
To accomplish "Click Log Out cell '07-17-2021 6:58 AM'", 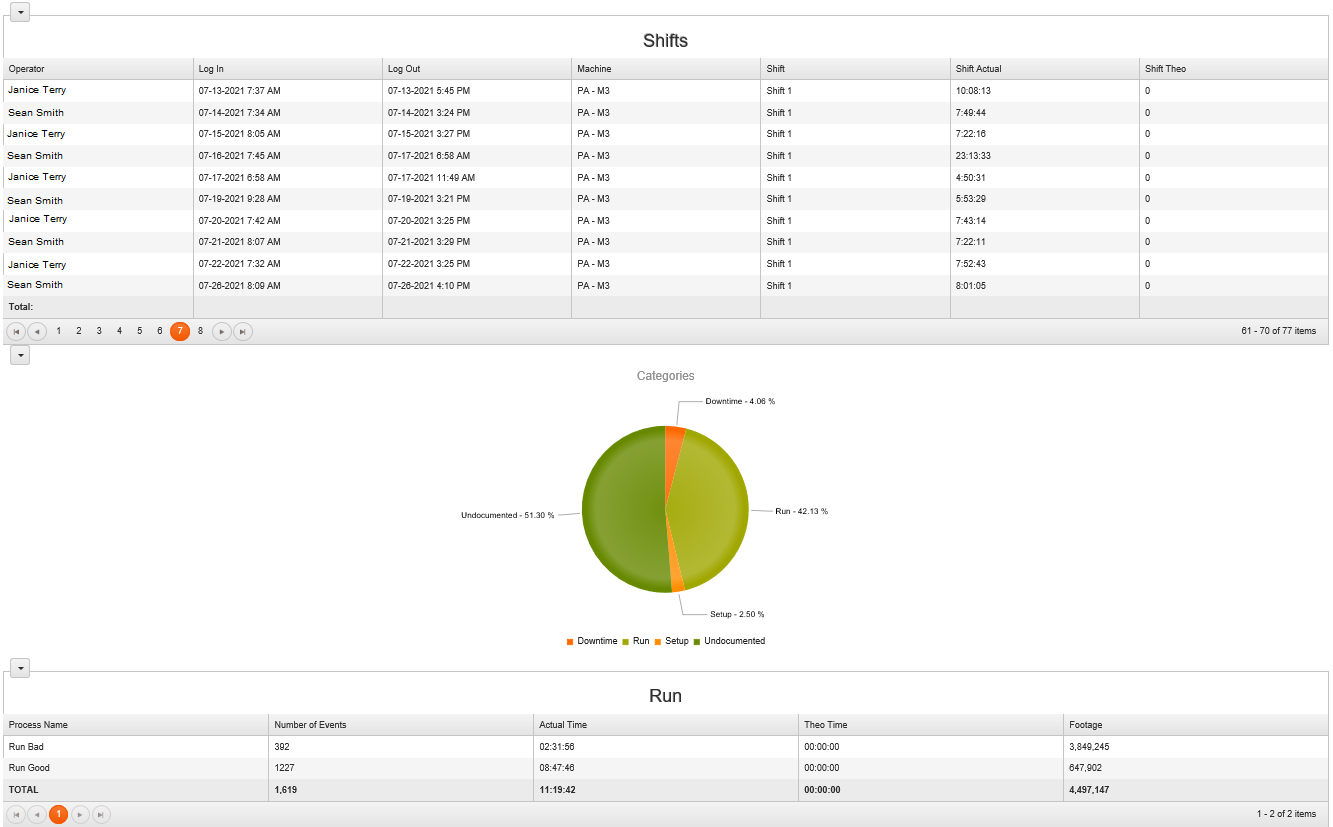I will pos(429,156).
